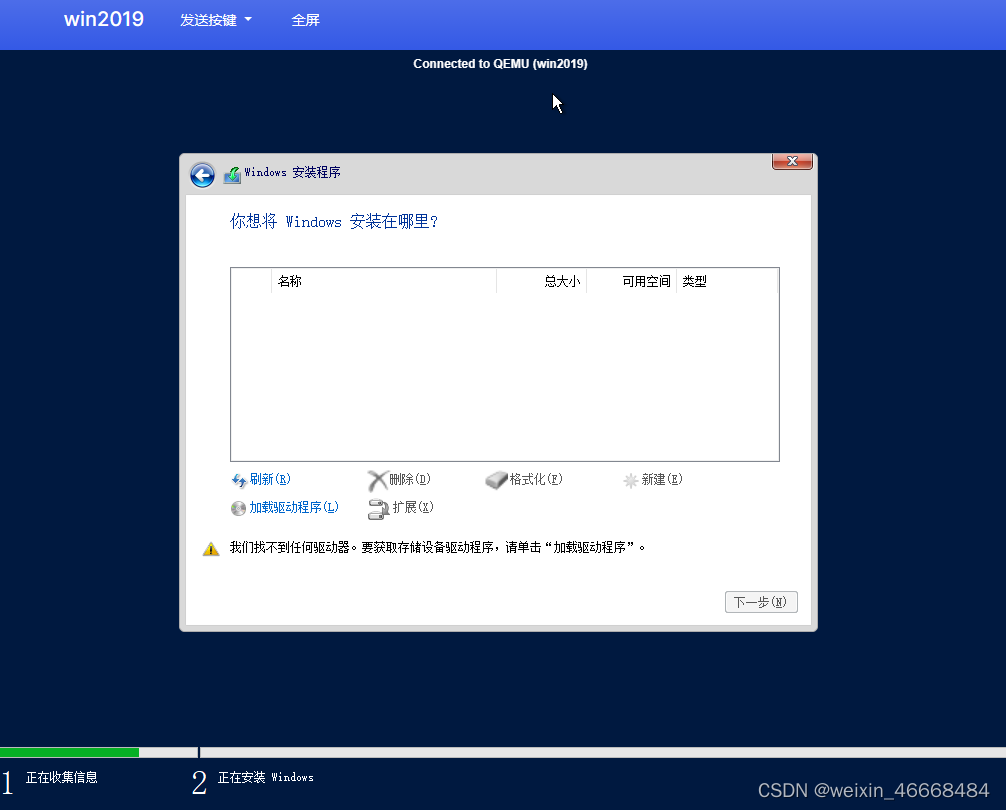The height and width of the screenshot is (810, 1006).
Task: Click the 删除(D) delete option
Action: (410, 479)
